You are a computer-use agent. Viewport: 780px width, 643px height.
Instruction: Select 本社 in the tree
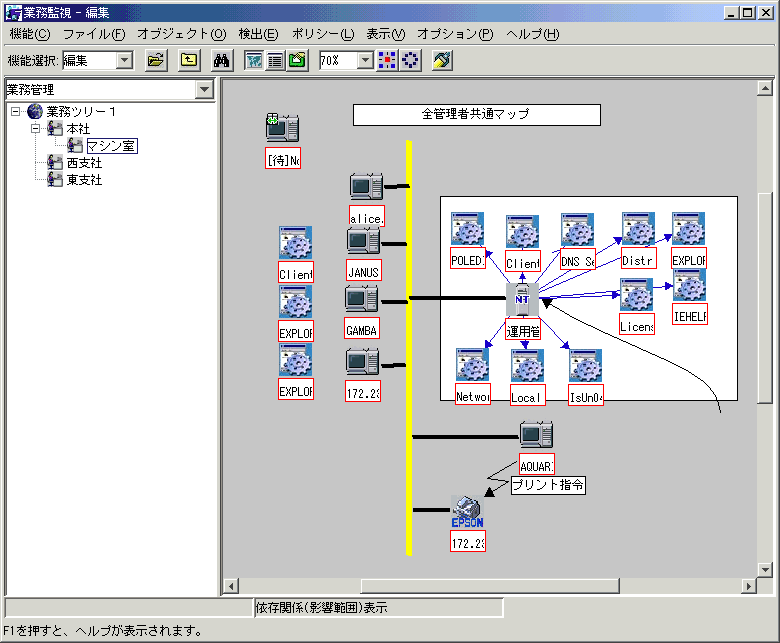pos(78,129)
